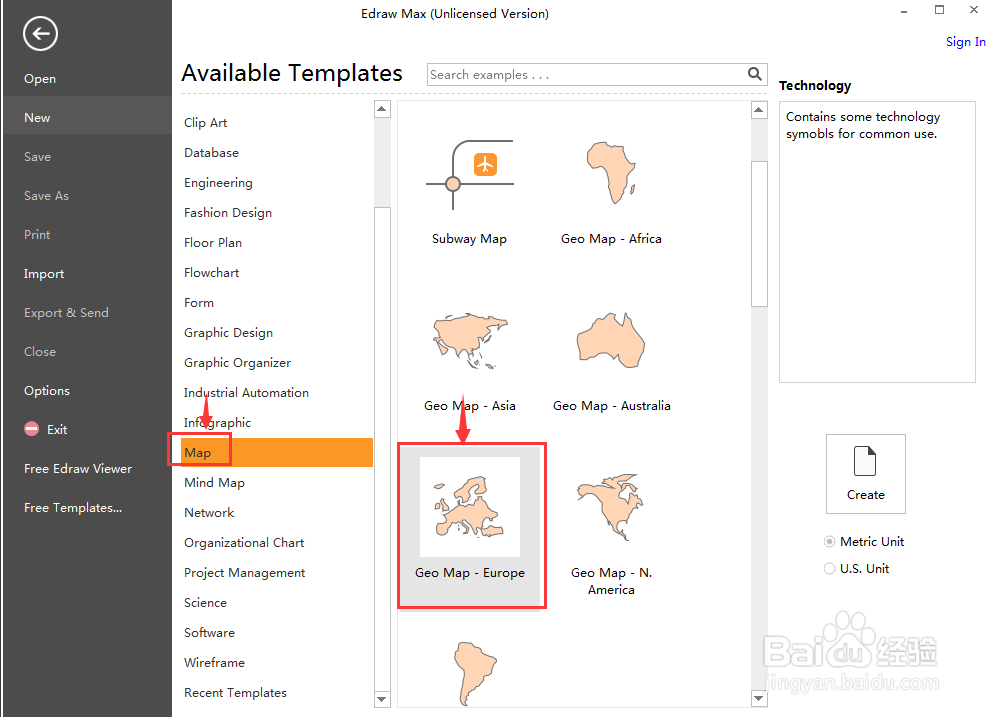Select the Organizational Chart category
995x717 pixels.
(244, 543)
